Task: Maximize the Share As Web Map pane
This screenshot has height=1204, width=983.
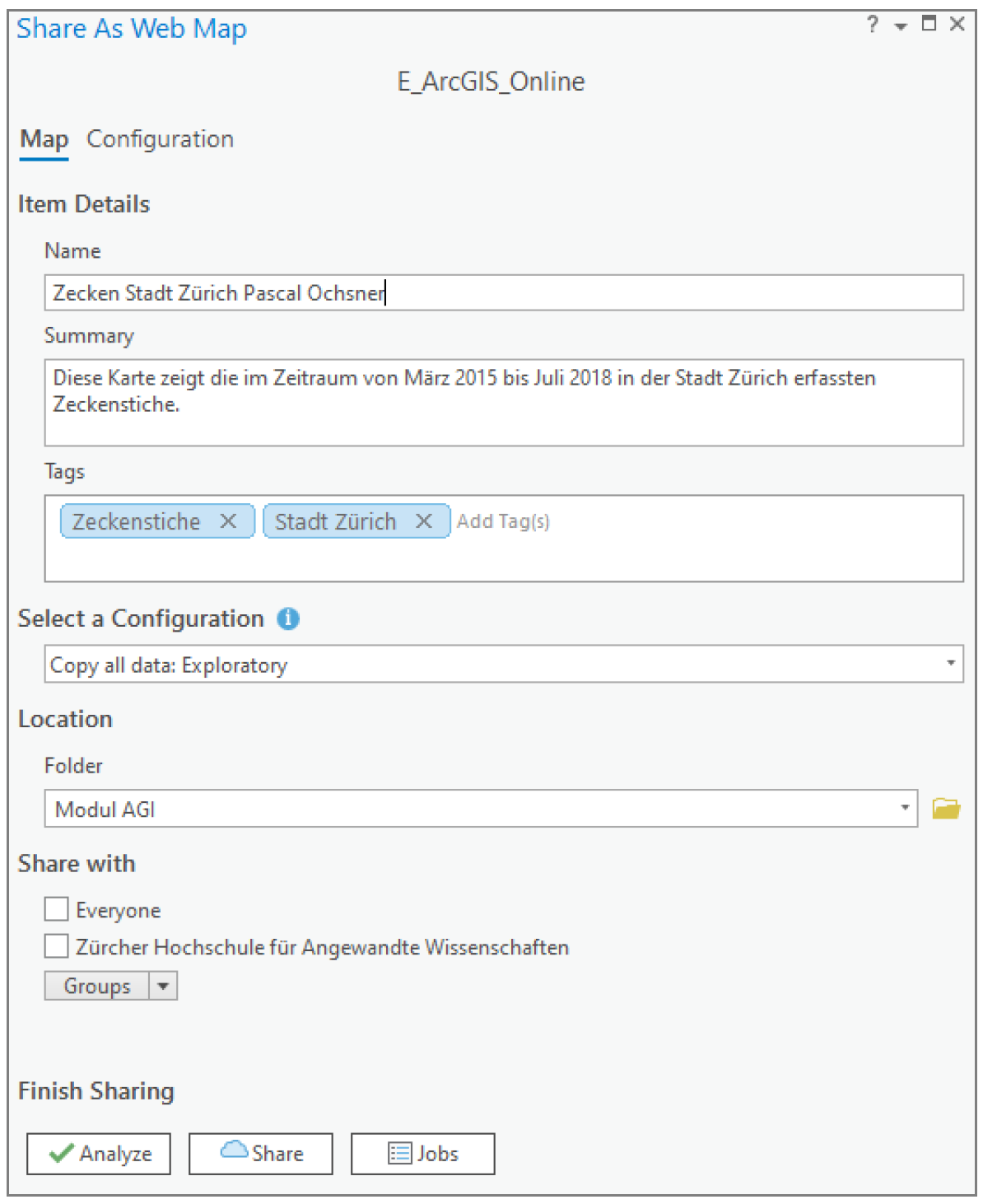Action: pos(929,24)
